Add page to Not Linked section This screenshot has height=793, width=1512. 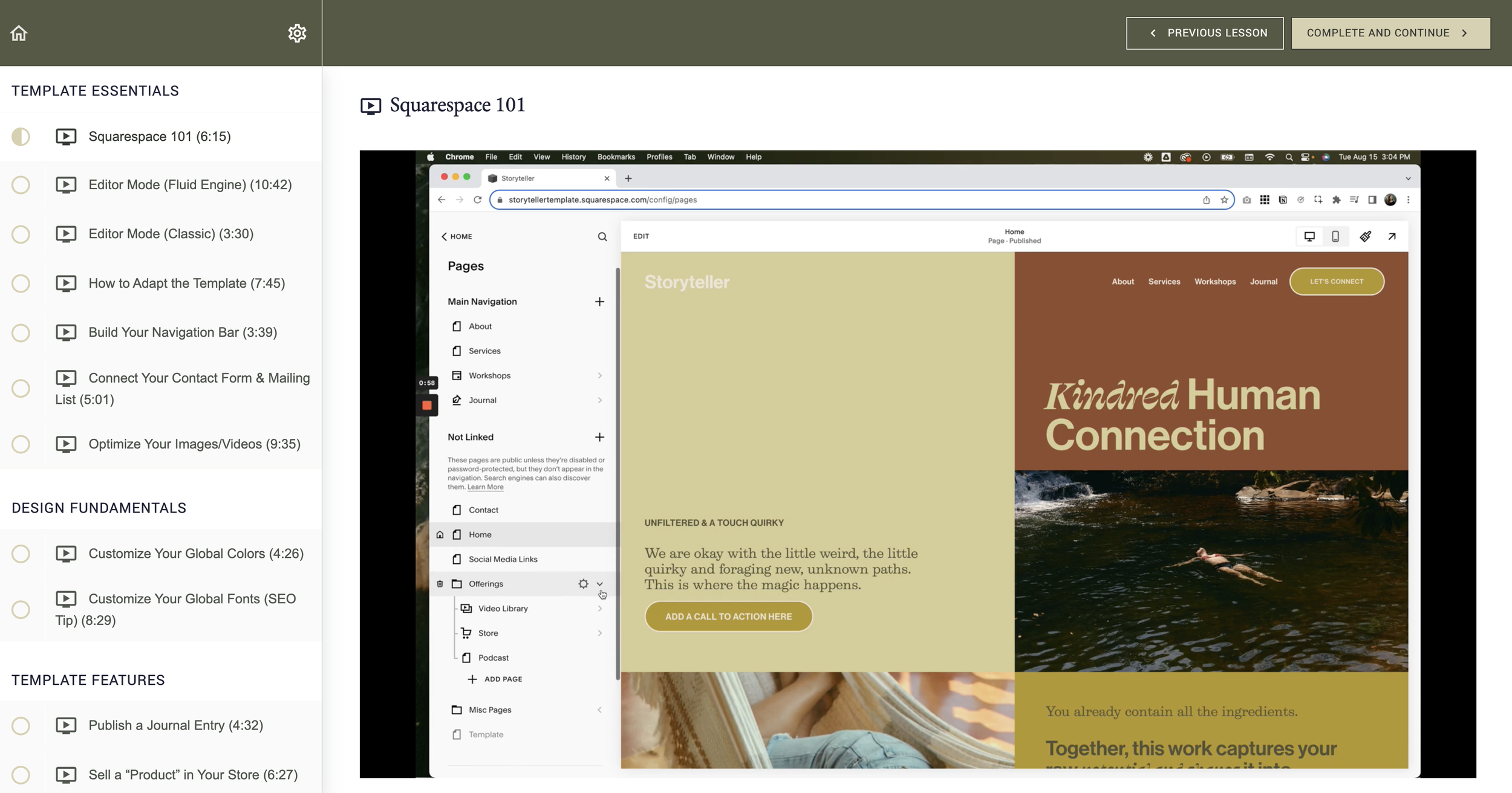(x=599, y=437)
